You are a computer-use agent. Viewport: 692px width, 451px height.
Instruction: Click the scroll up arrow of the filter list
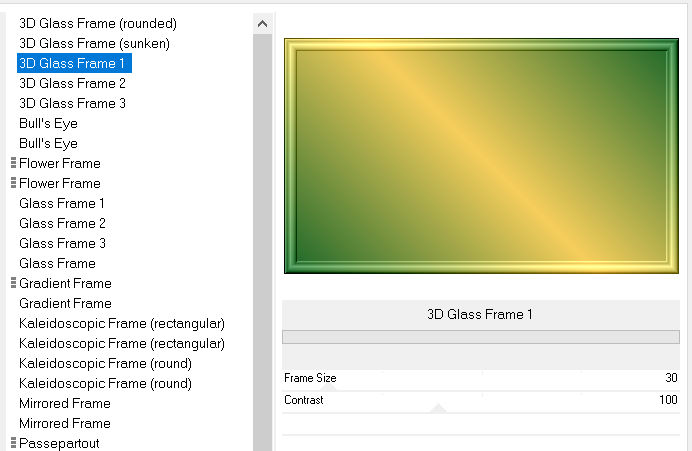(262, 23)
